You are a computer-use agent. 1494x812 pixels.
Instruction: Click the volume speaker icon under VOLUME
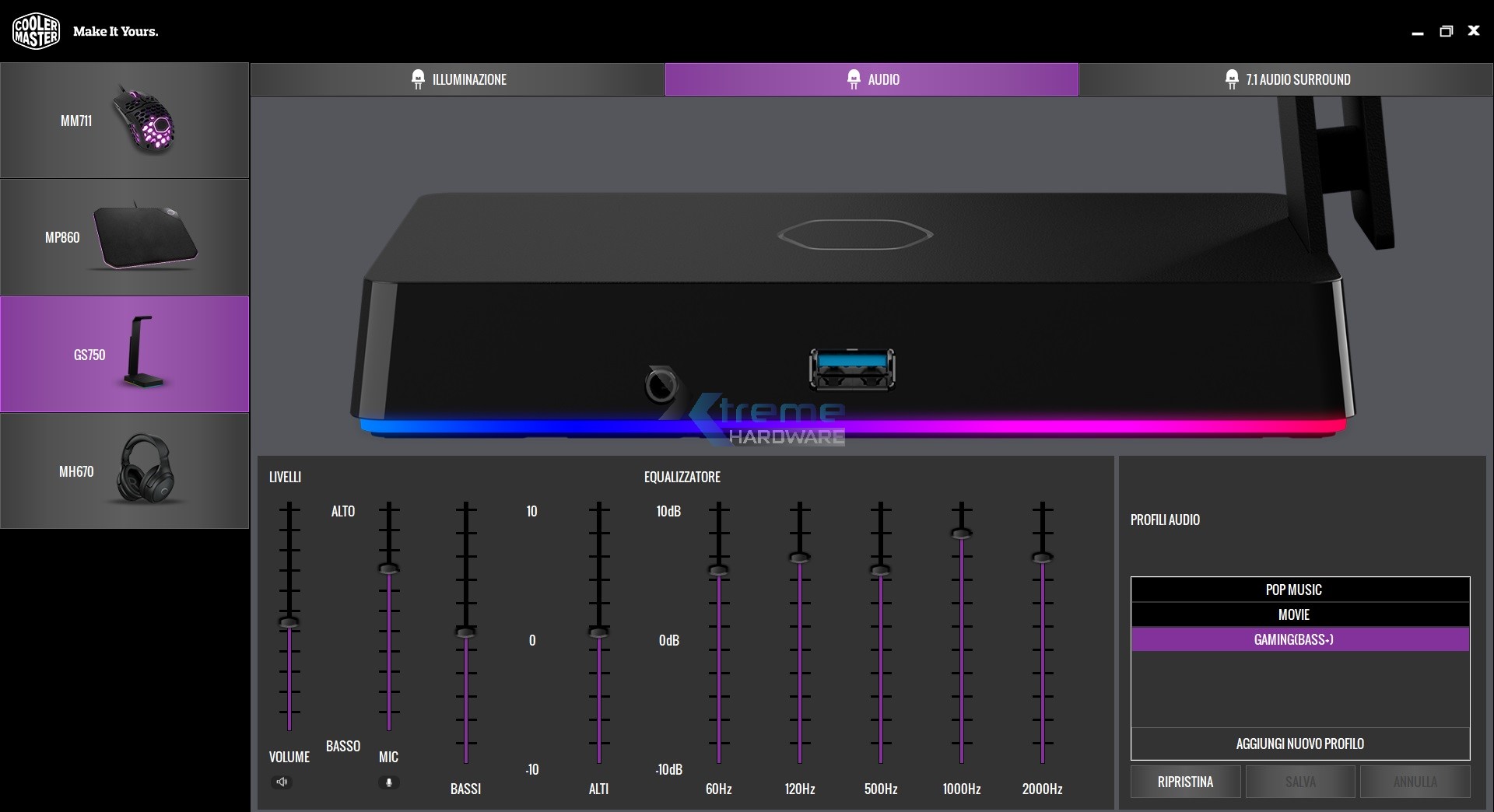282,782
